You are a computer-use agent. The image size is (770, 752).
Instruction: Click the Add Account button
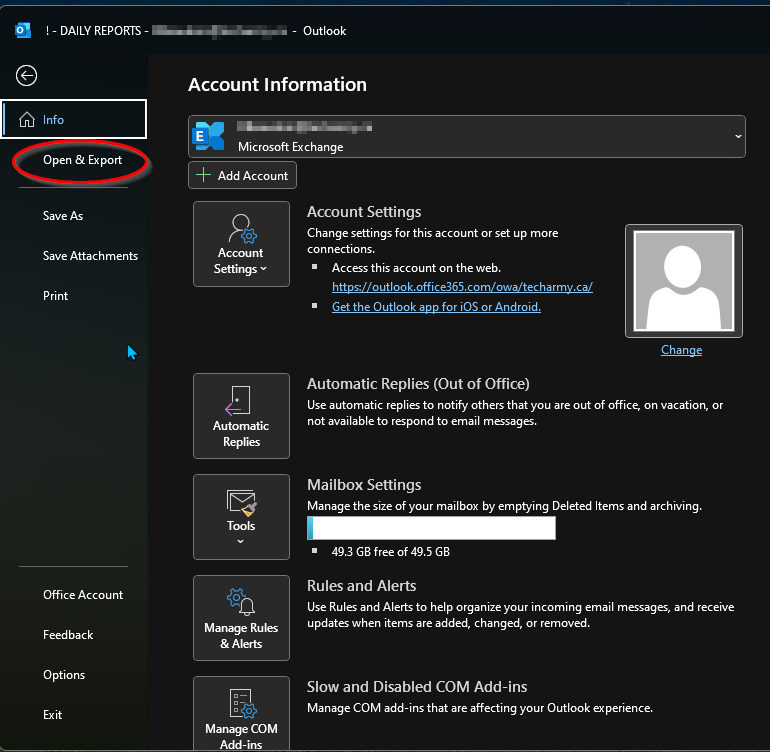pos(242,175)
